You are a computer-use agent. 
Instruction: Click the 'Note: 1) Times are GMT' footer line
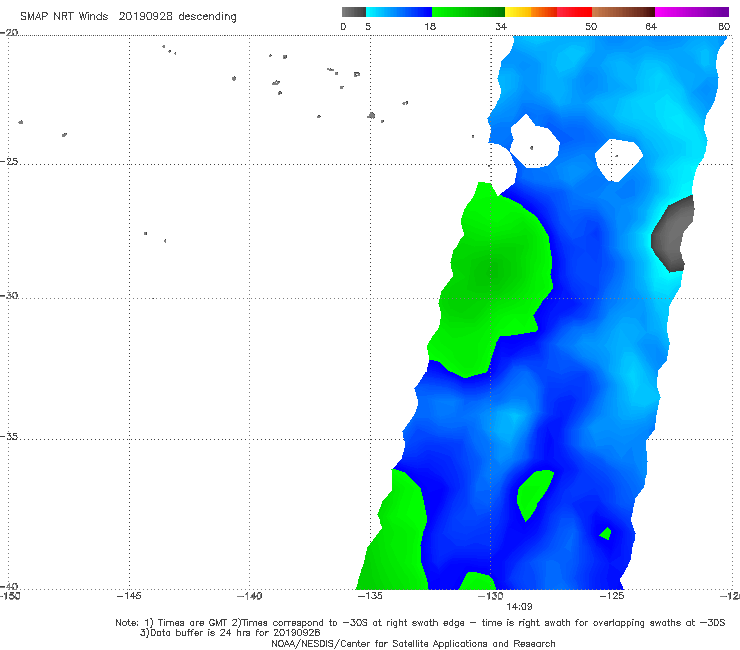(x=420, y=623)
